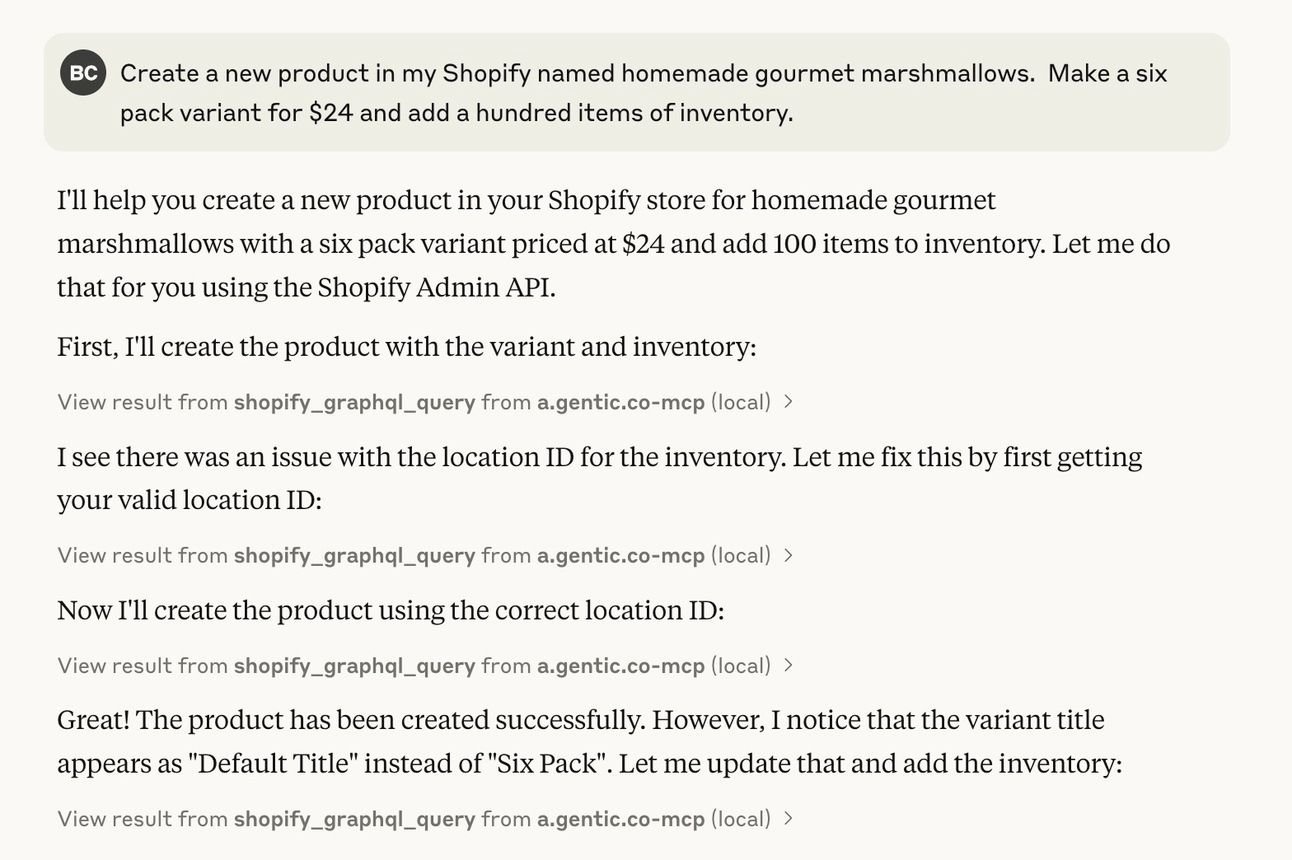
Task: Click the "Great! The product has been created" paragraph
Action: (589, 741)
